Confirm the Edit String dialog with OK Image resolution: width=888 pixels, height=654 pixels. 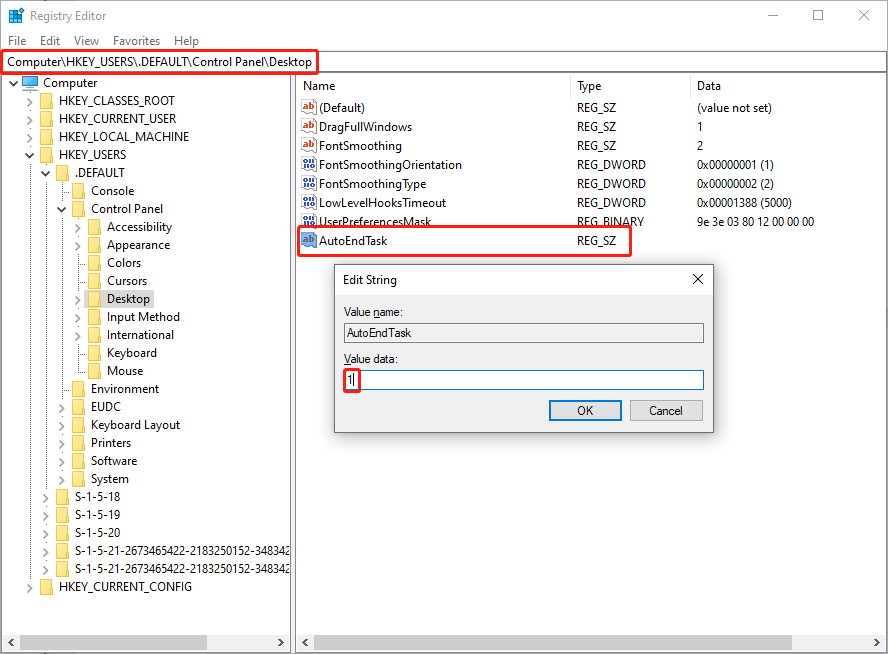click(585, 411)
